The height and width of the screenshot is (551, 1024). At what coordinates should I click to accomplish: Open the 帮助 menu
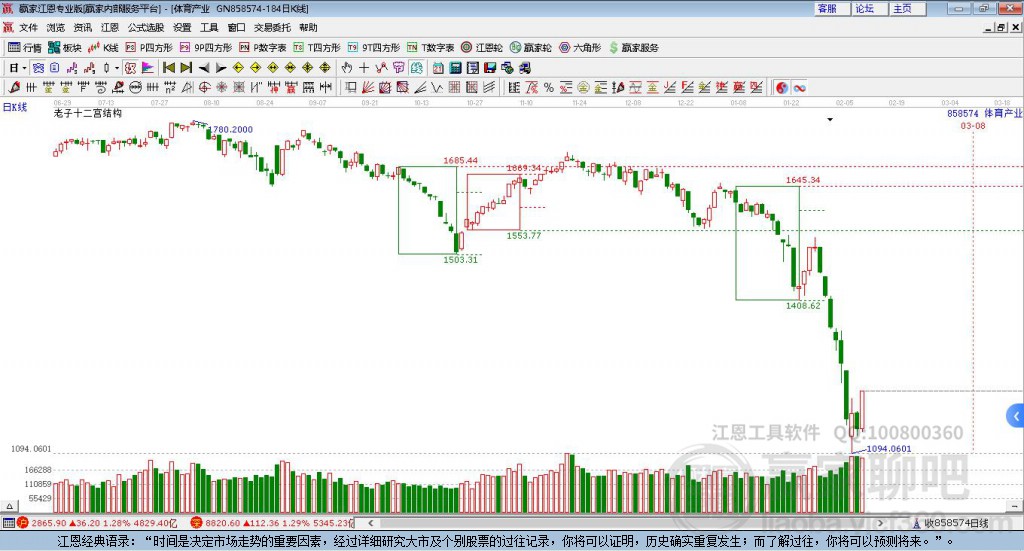point(308,27)
